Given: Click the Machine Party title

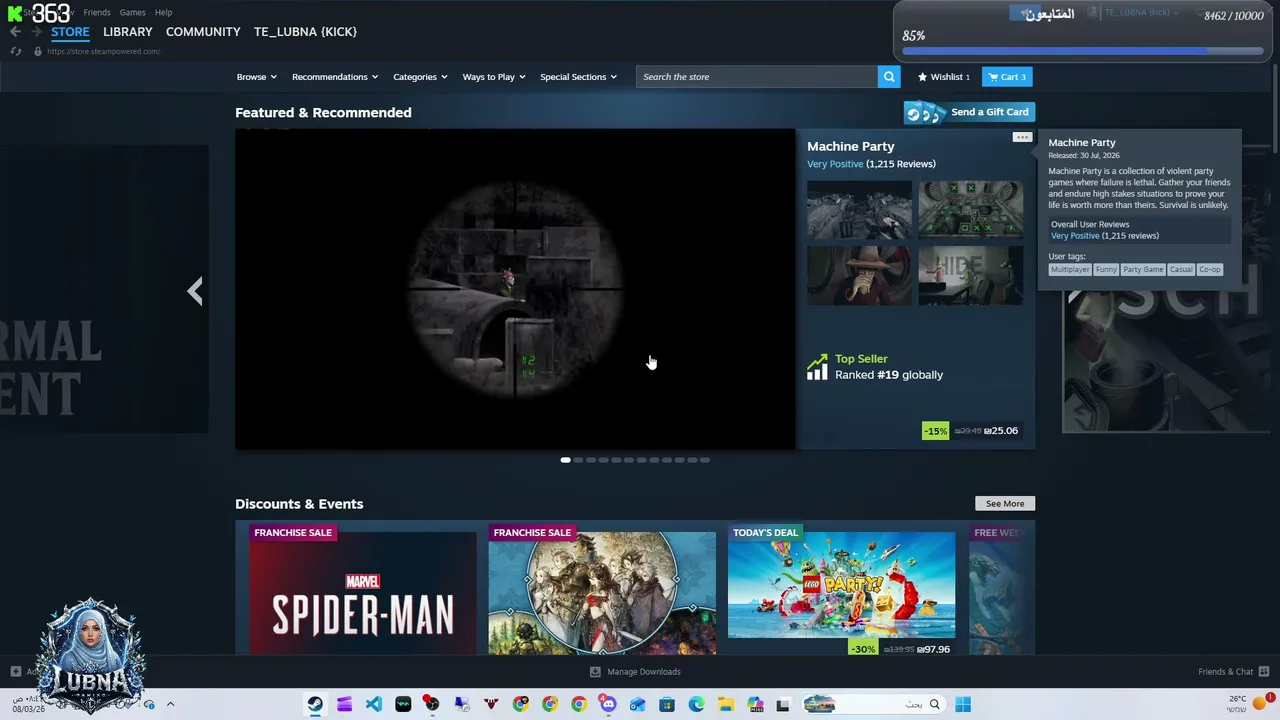Looking at the screenshot, I should click(x=851, y=147).
